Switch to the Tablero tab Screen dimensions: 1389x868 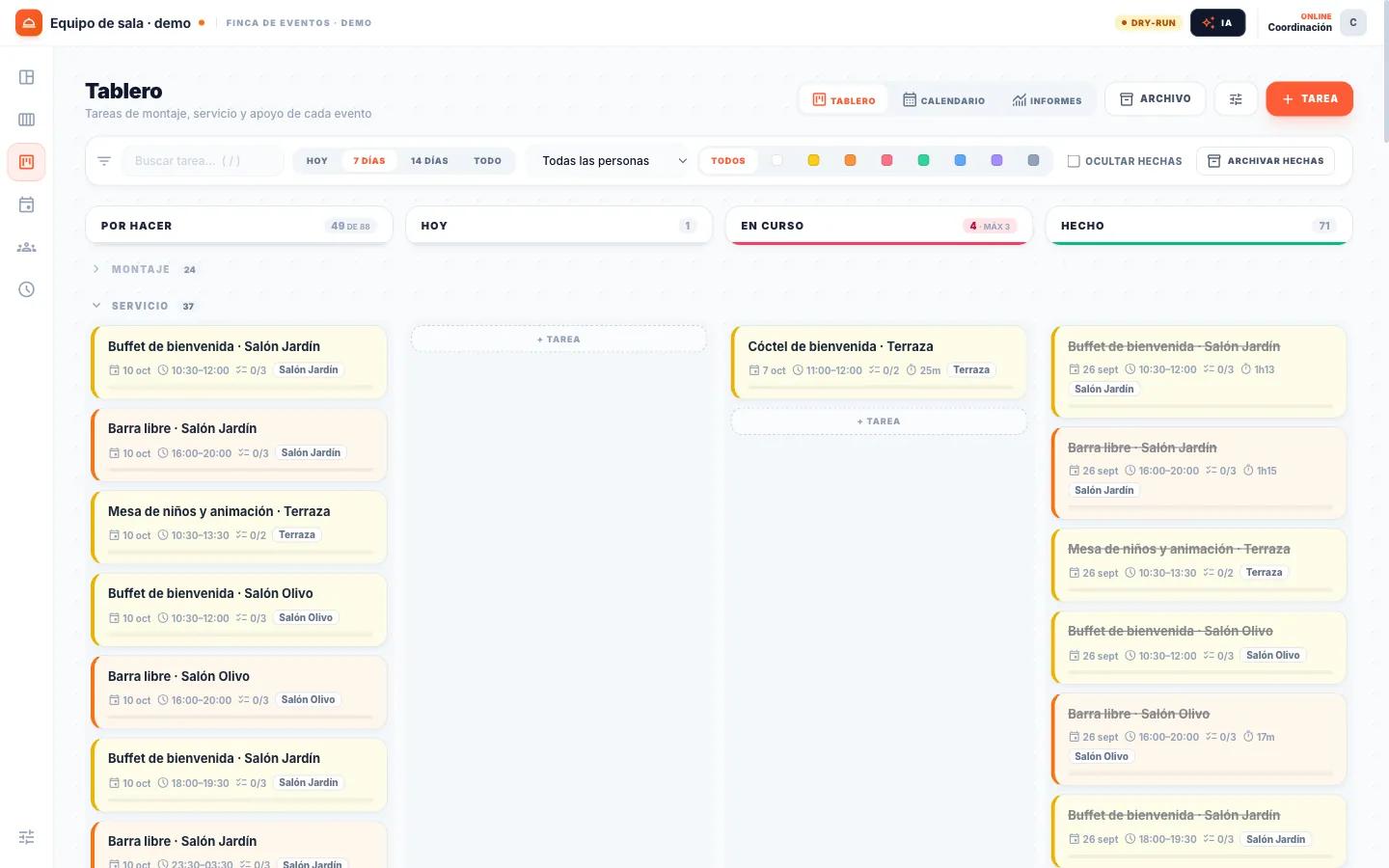click(844, 99)
